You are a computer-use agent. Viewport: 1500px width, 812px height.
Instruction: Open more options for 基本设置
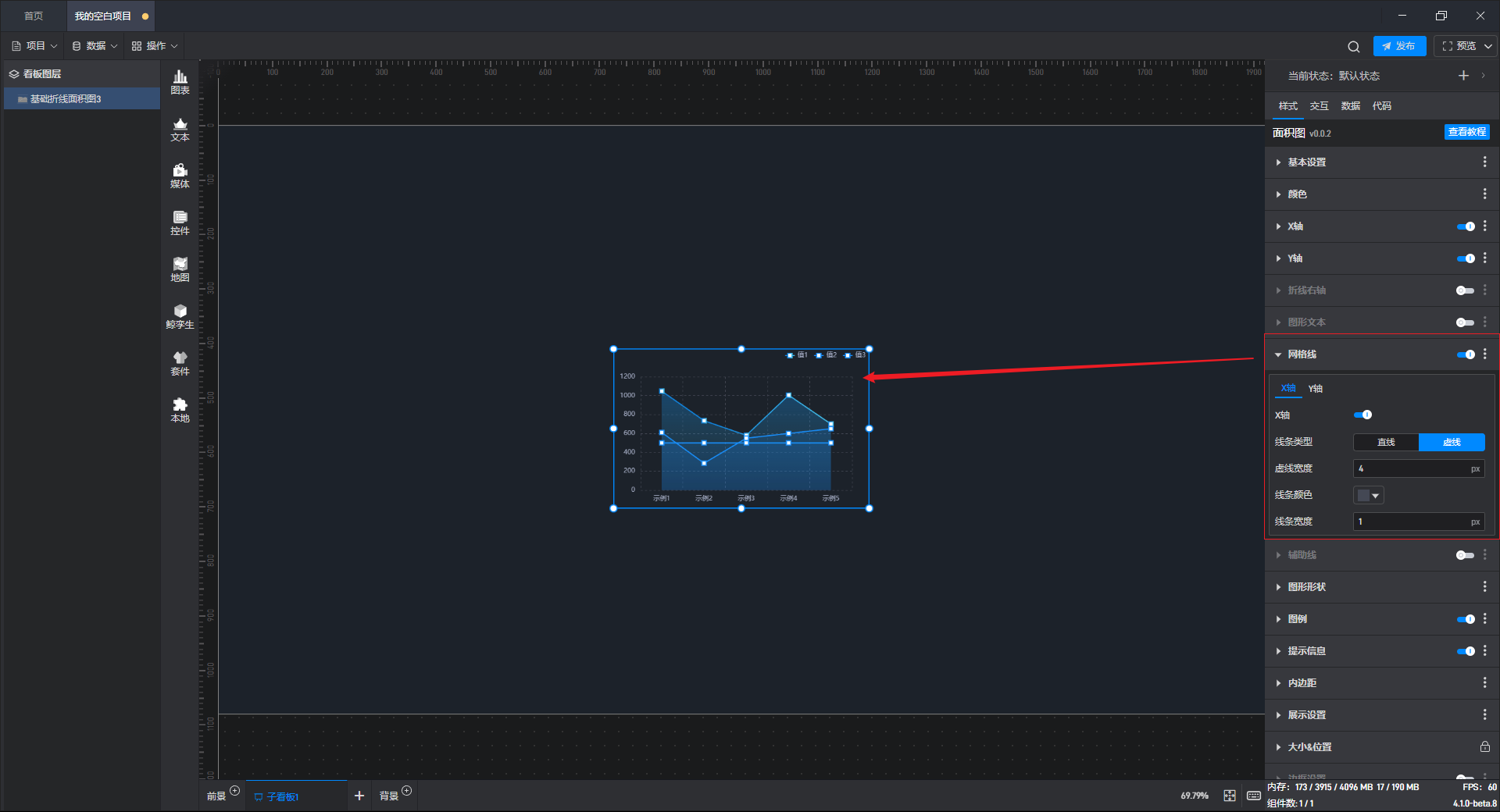(1484, 162)
